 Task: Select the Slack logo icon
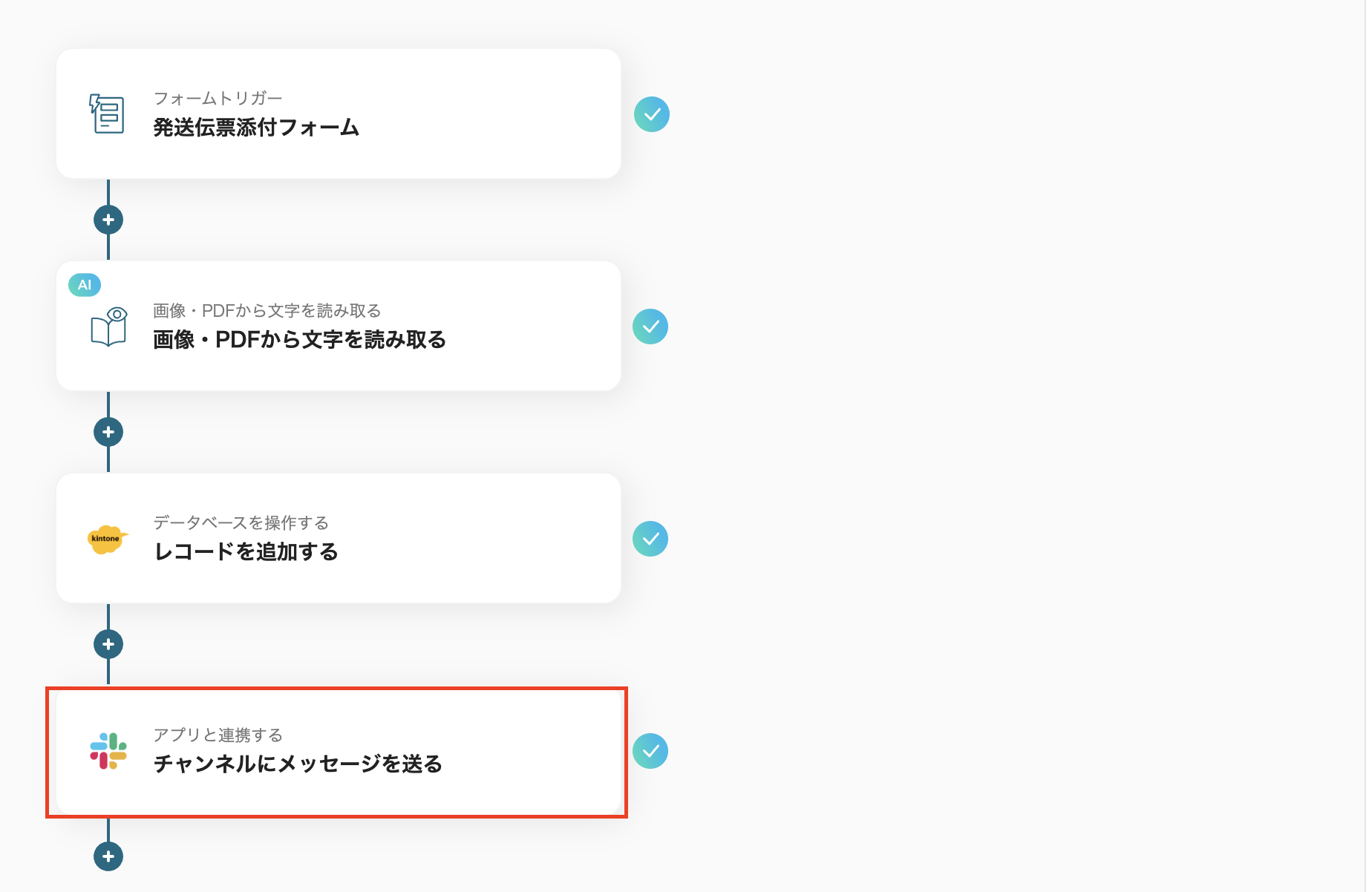[106, 751]
